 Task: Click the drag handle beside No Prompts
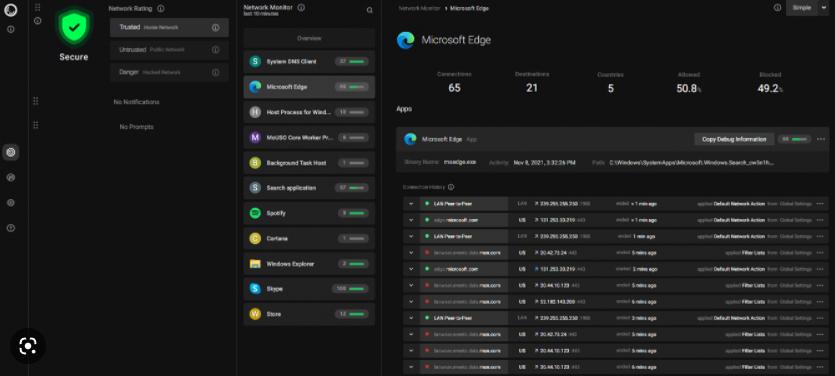click(36, 126)
